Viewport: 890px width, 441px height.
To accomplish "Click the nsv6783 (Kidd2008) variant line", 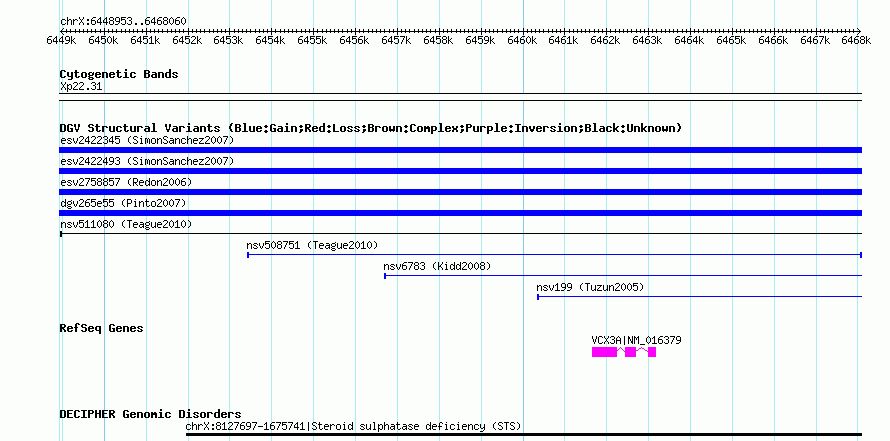I will point(623,276).
